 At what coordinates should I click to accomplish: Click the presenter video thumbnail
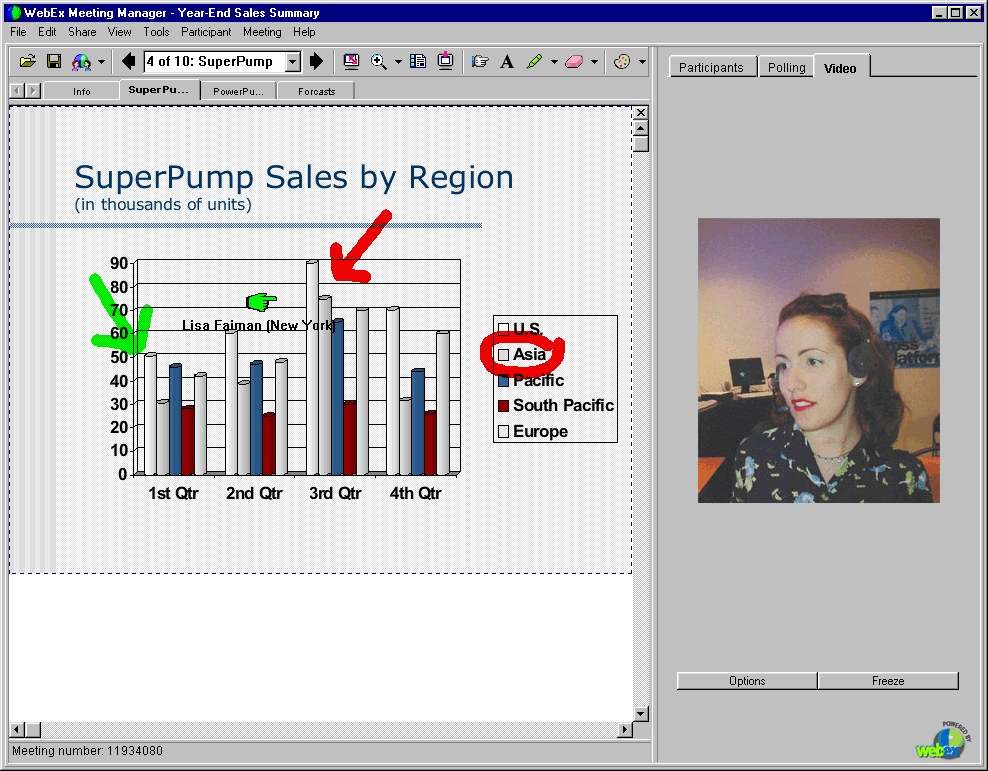(x=819, y=360)
